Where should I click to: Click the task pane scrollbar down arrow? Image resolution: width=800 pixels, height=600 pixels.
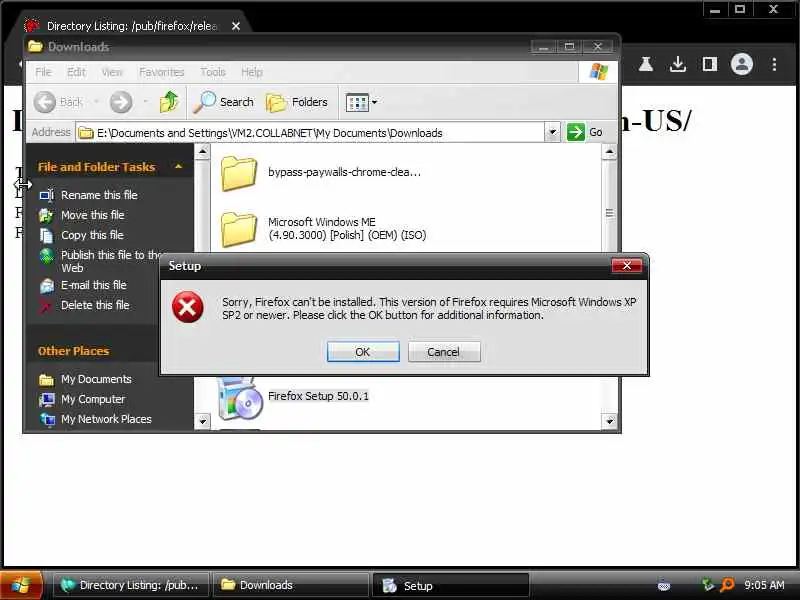point(203,421)
